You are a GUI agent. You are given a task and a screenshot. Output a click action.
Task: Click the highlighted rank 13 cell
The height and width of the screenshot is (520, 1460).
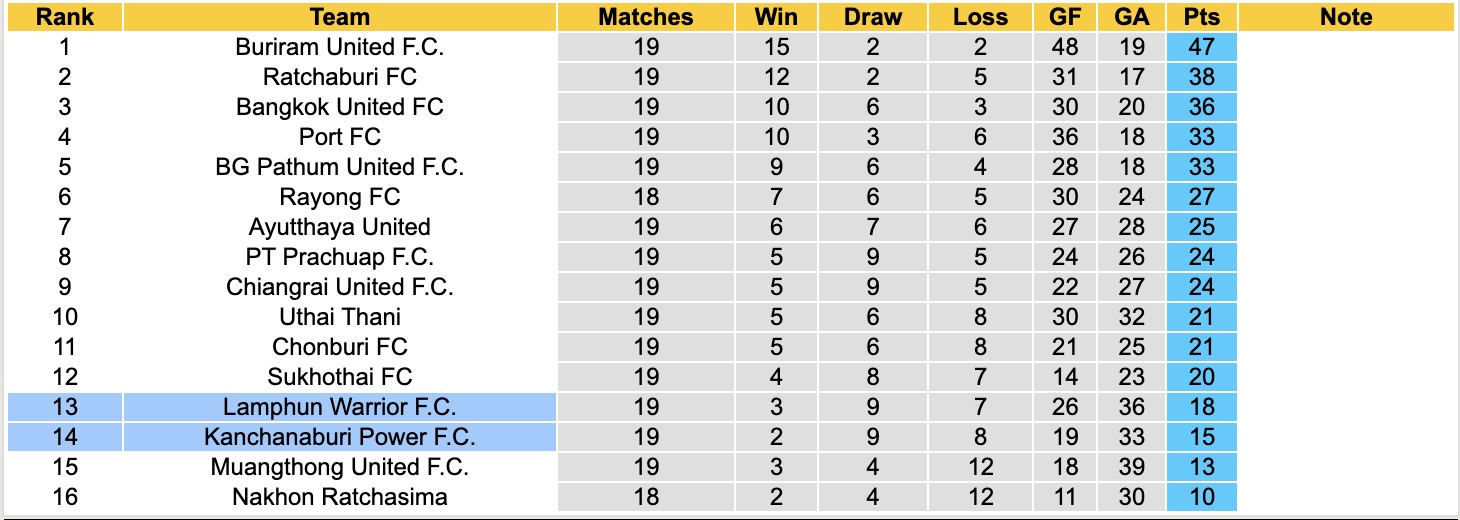coord(65,407)
